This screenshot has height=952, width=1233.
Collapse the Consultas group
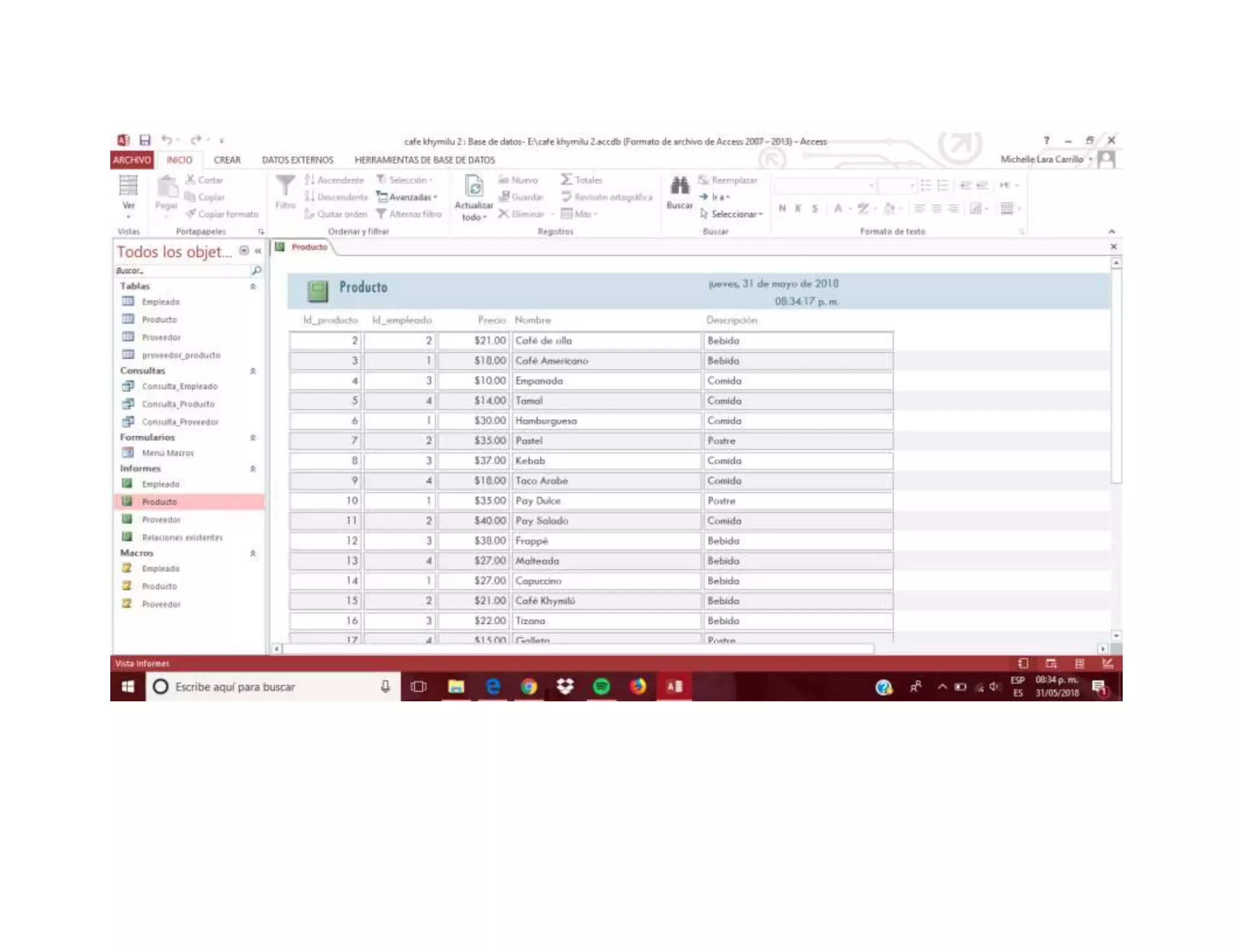(253, 371)
